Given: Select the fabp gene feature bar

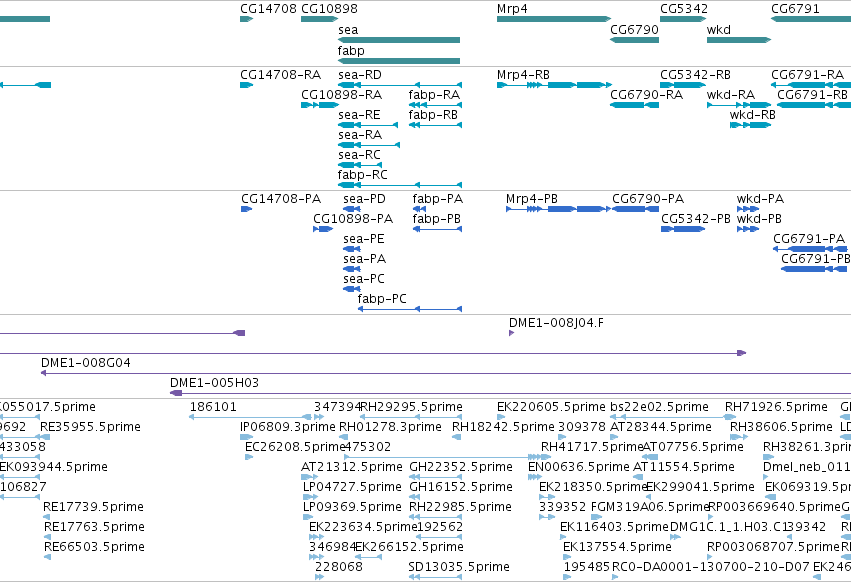Looking at the screenshot, I should point(398,61).
